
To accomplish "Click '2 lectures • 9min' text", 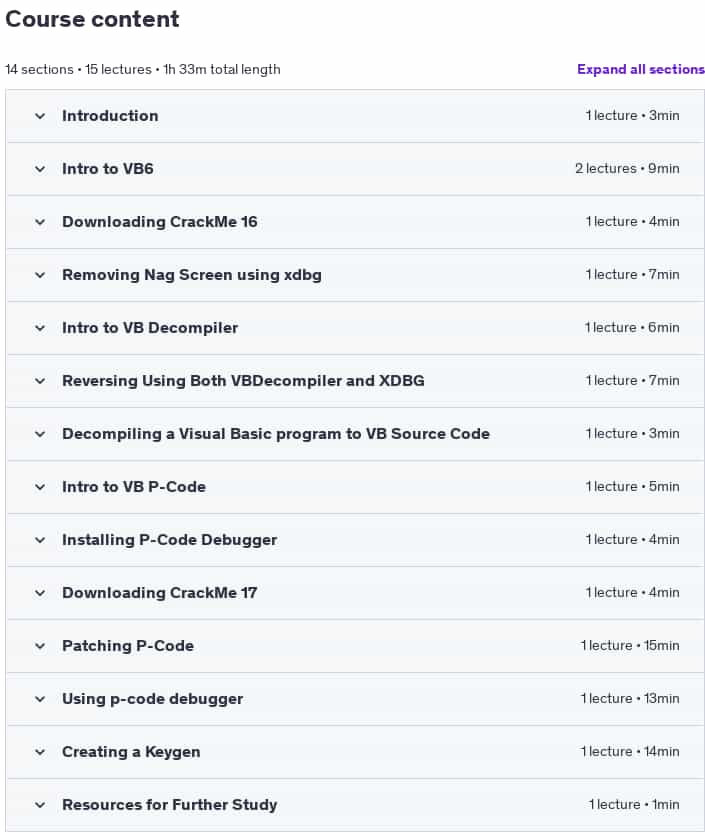I will click(x=627, y=169).
